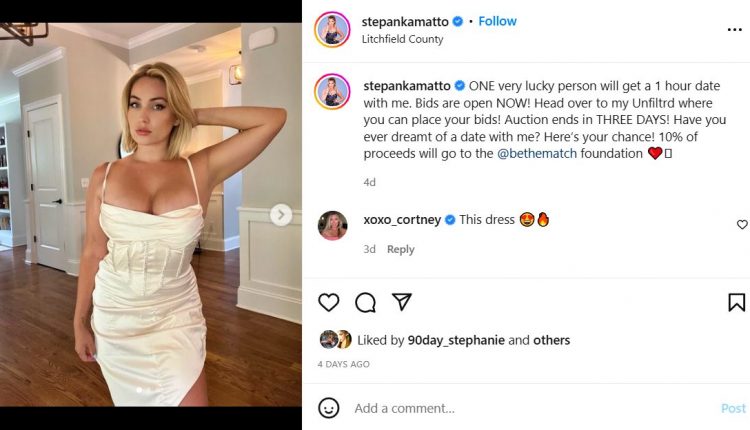
Task: Like the post with heart icon
Action: 329,302
